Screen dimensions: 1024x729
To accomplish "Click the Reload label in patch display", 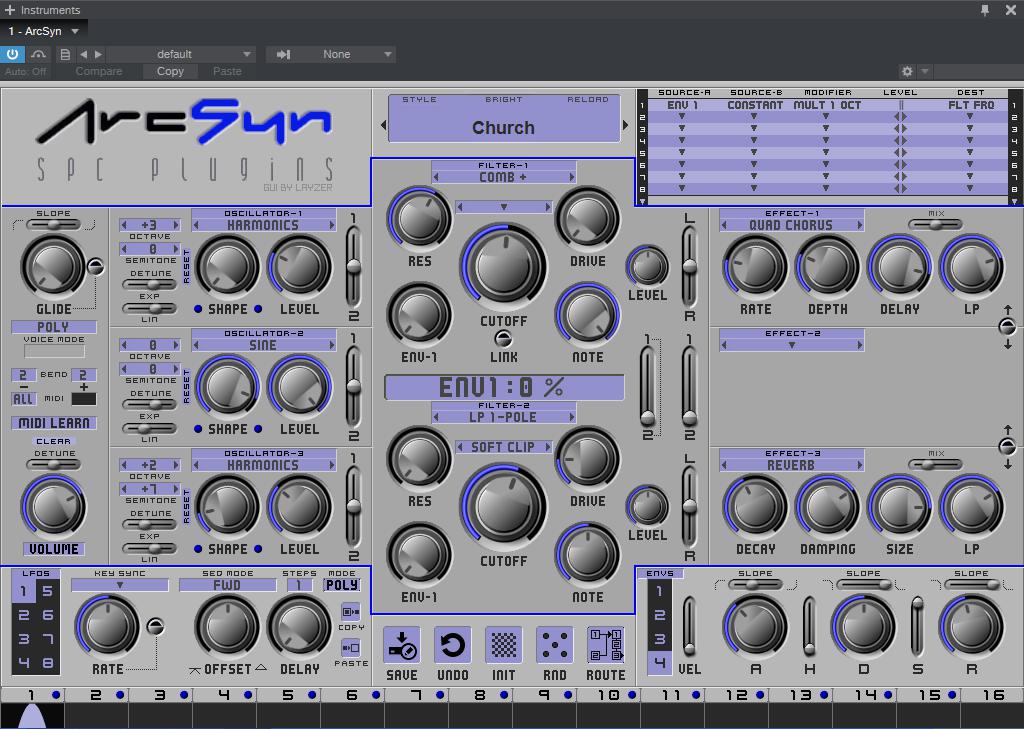I will click(x=588, y=99).
